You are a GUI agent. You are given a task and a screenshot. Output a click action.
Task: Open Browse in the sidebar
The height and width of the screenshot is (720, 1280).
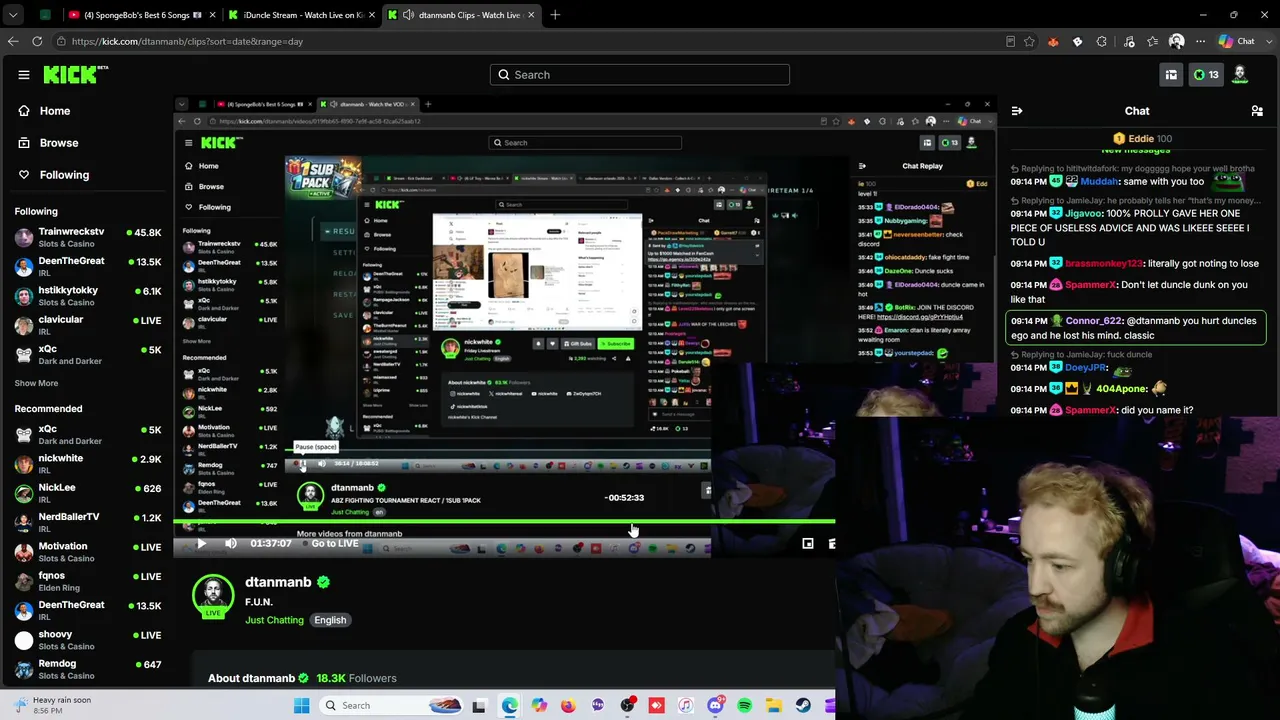tap(59, 143)
